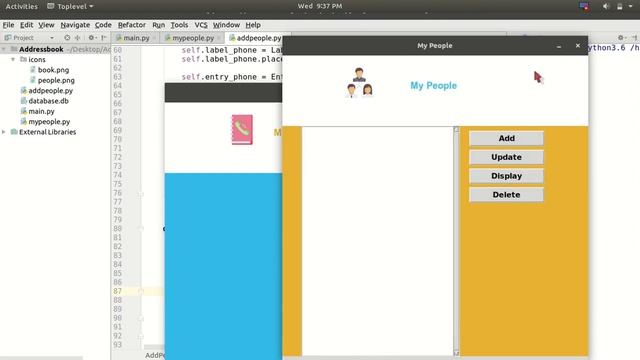Image resolution: width=640 pixels, height=360 pixels.
Task: Open the Window menu
Action: [226, 25]
